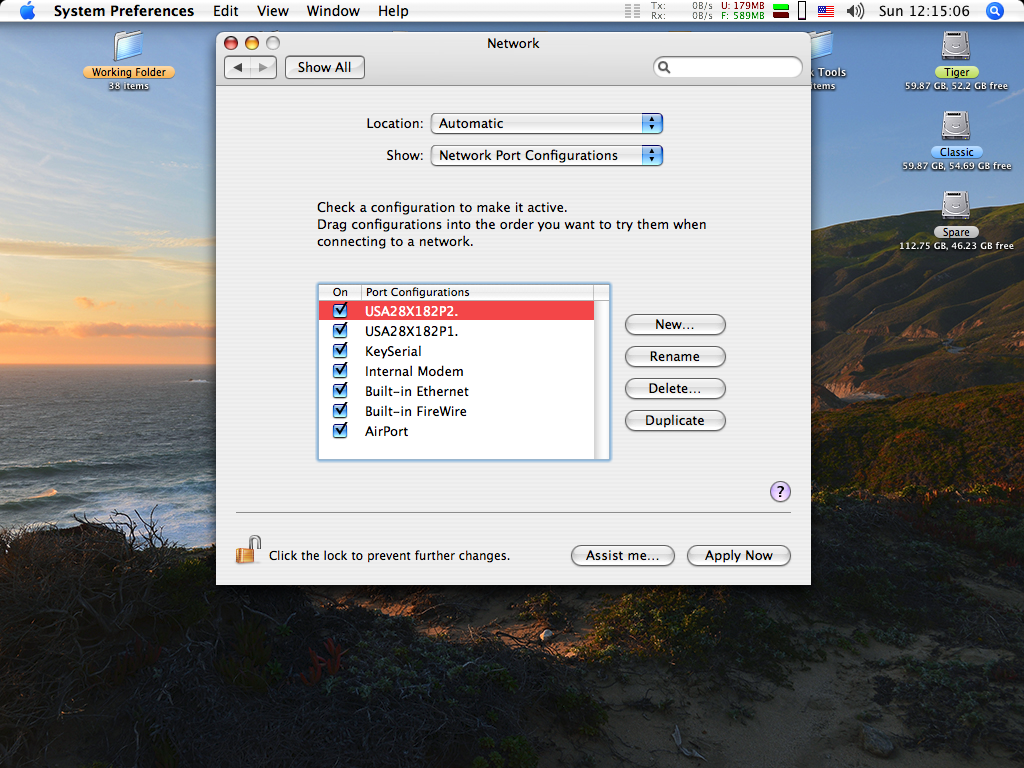Open the Apple menu
Screen dimensions: 1024x768
[x=27, y=11]
